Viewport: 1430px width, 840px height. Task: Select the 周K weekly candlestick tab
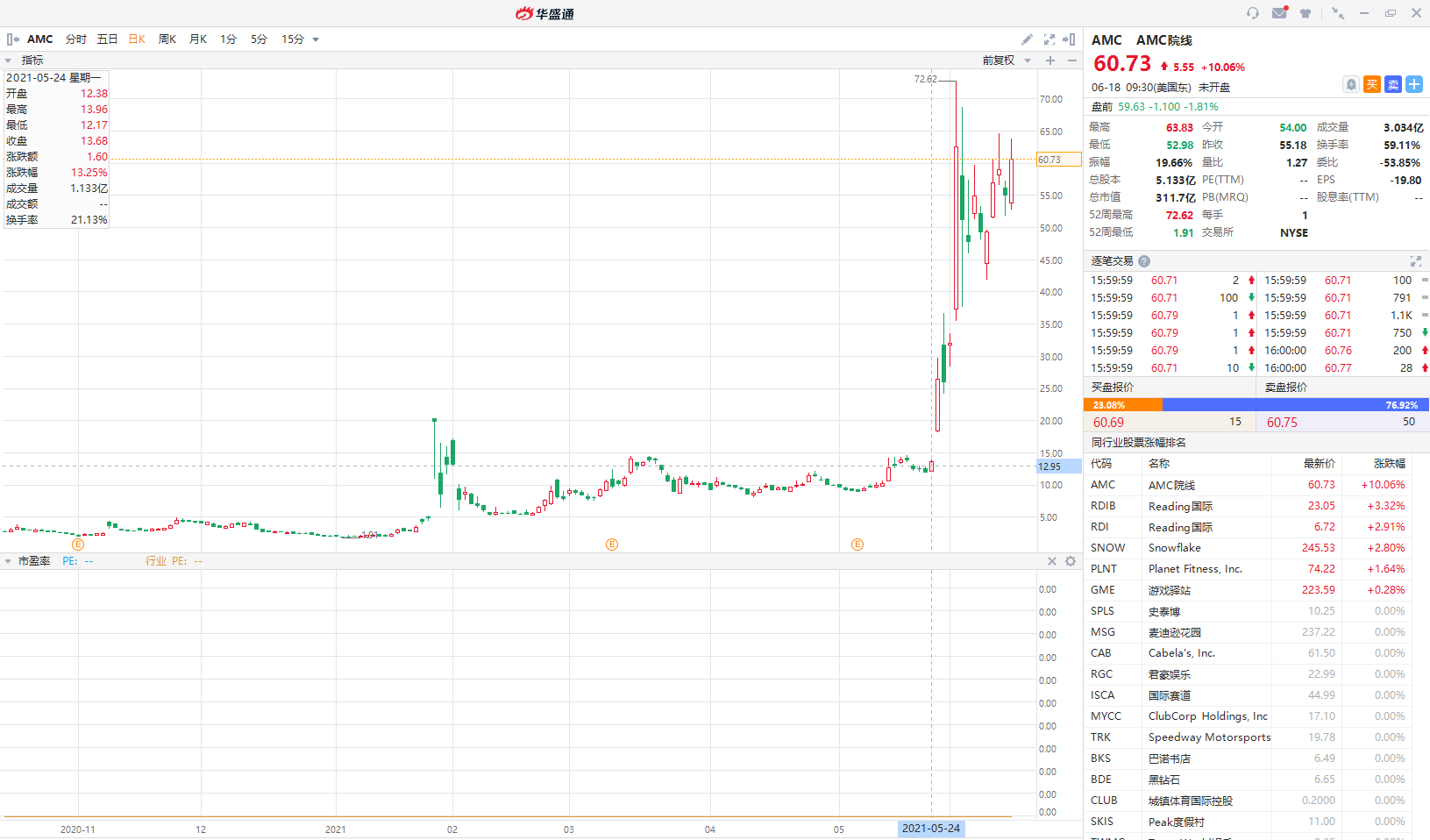click(167, 39)
